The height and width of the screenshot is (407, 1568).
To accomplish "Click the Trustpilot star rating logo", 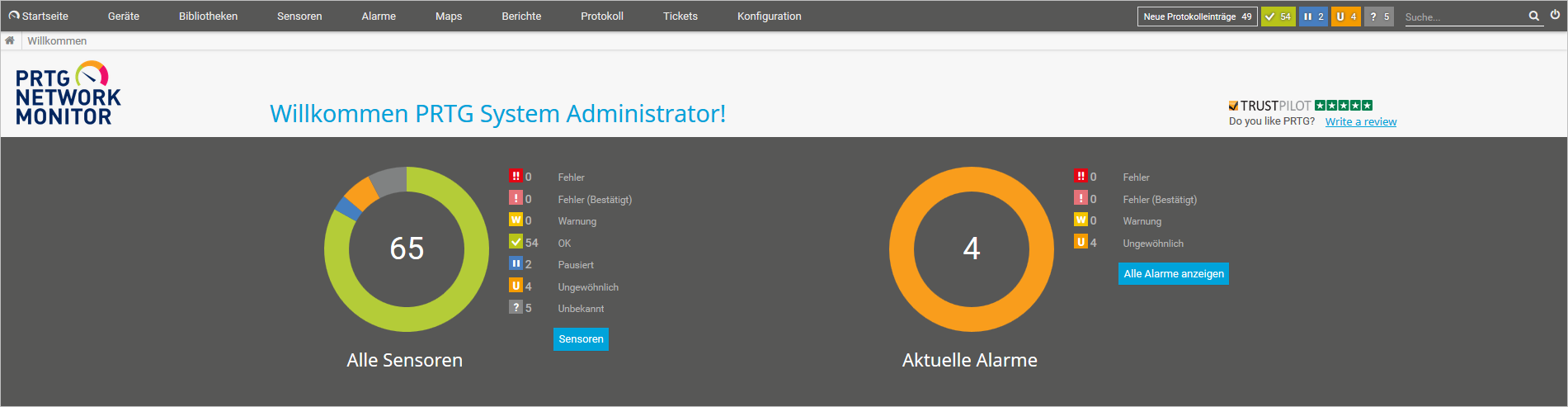I will 1301,105.
